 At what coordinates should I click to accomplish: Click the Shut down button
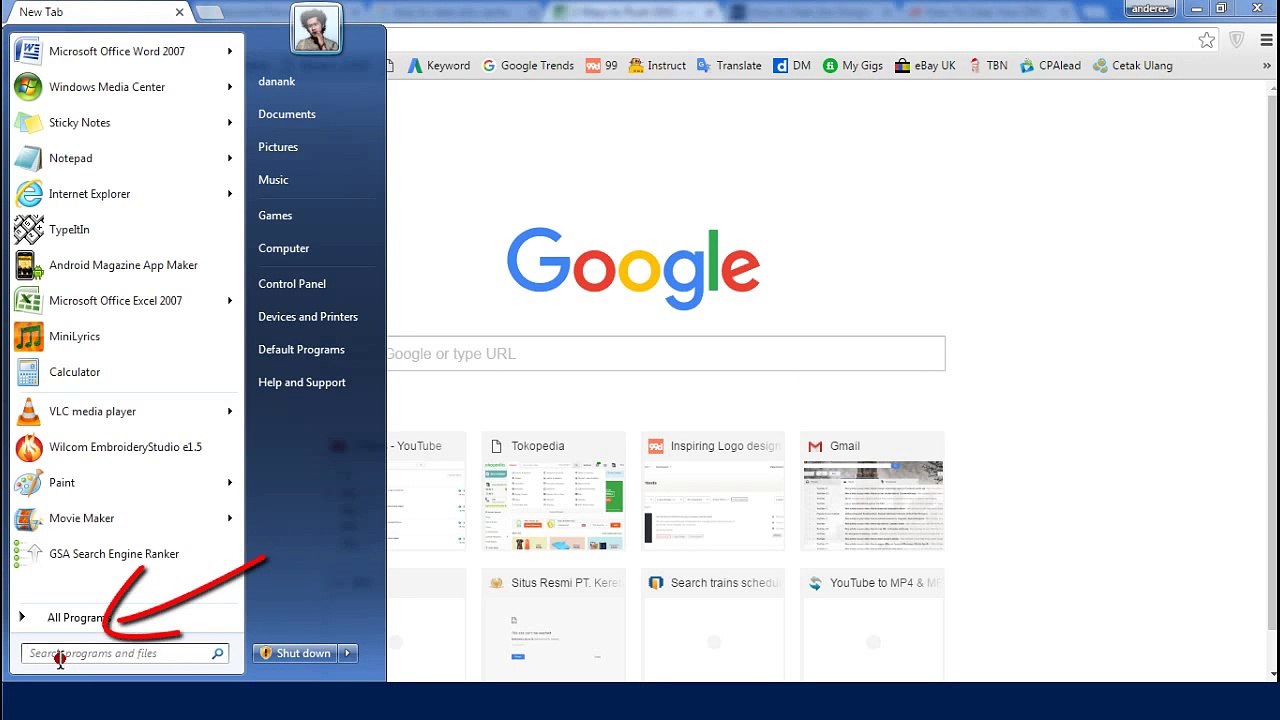pyautogui.click(x=296, y=654)
